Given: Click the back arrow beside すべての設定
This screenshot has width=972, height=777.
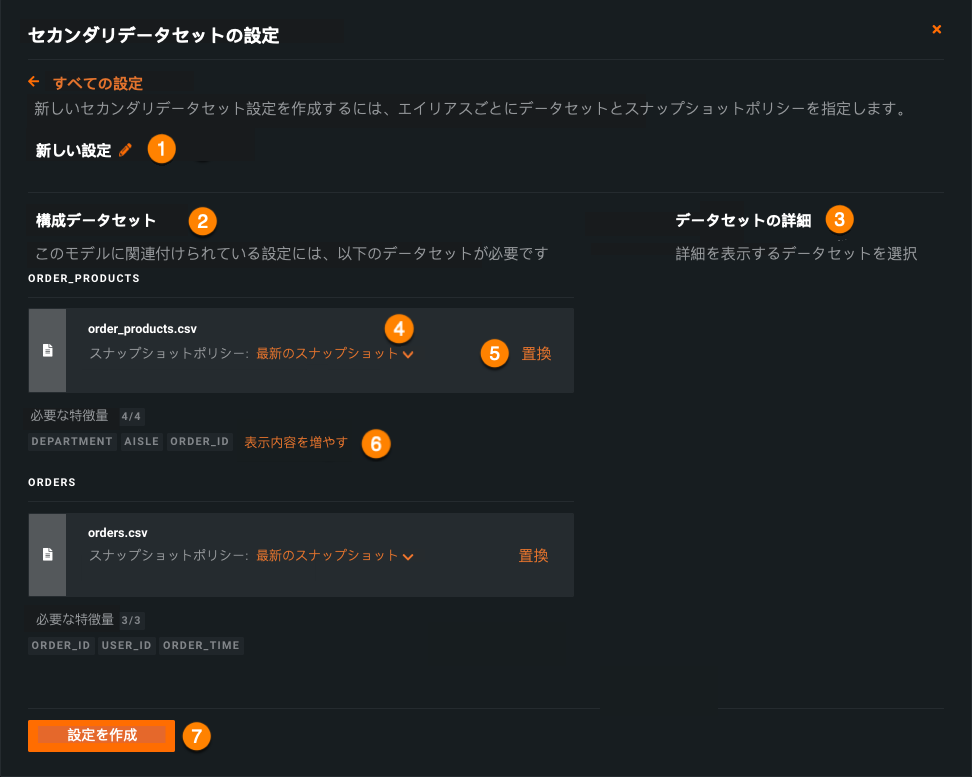Looking at the screenshot, I should point(34,82).
